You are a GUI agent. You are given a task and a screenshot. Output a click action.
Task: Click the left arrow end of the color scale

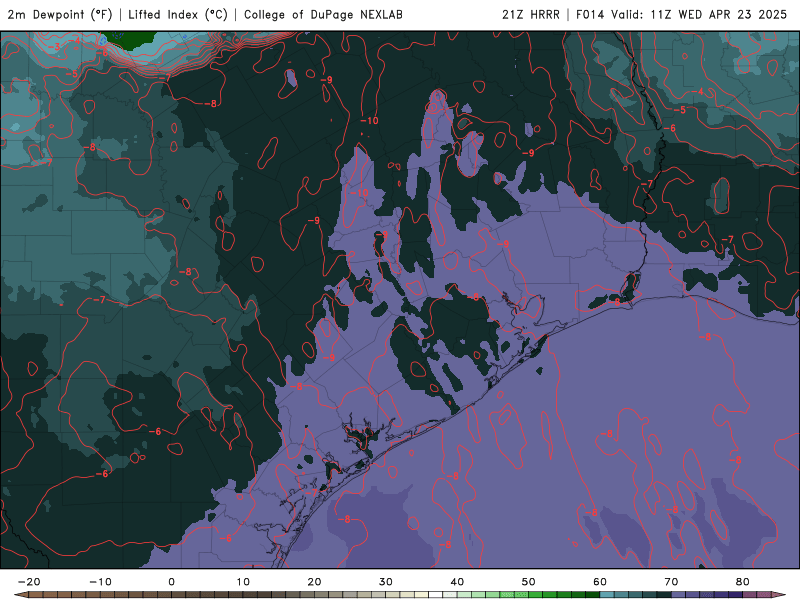[x=20, y=594]
